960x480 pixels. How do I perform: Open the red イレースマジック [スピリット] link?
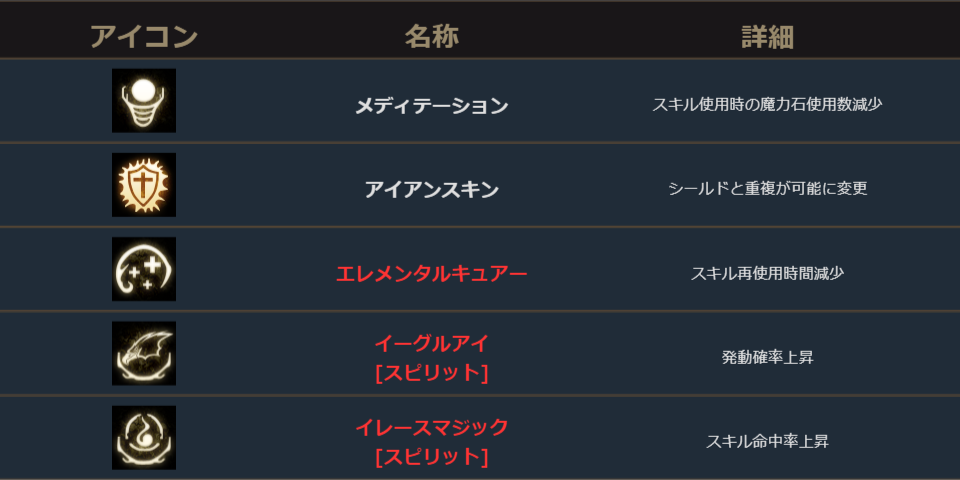tap(432, 428)
